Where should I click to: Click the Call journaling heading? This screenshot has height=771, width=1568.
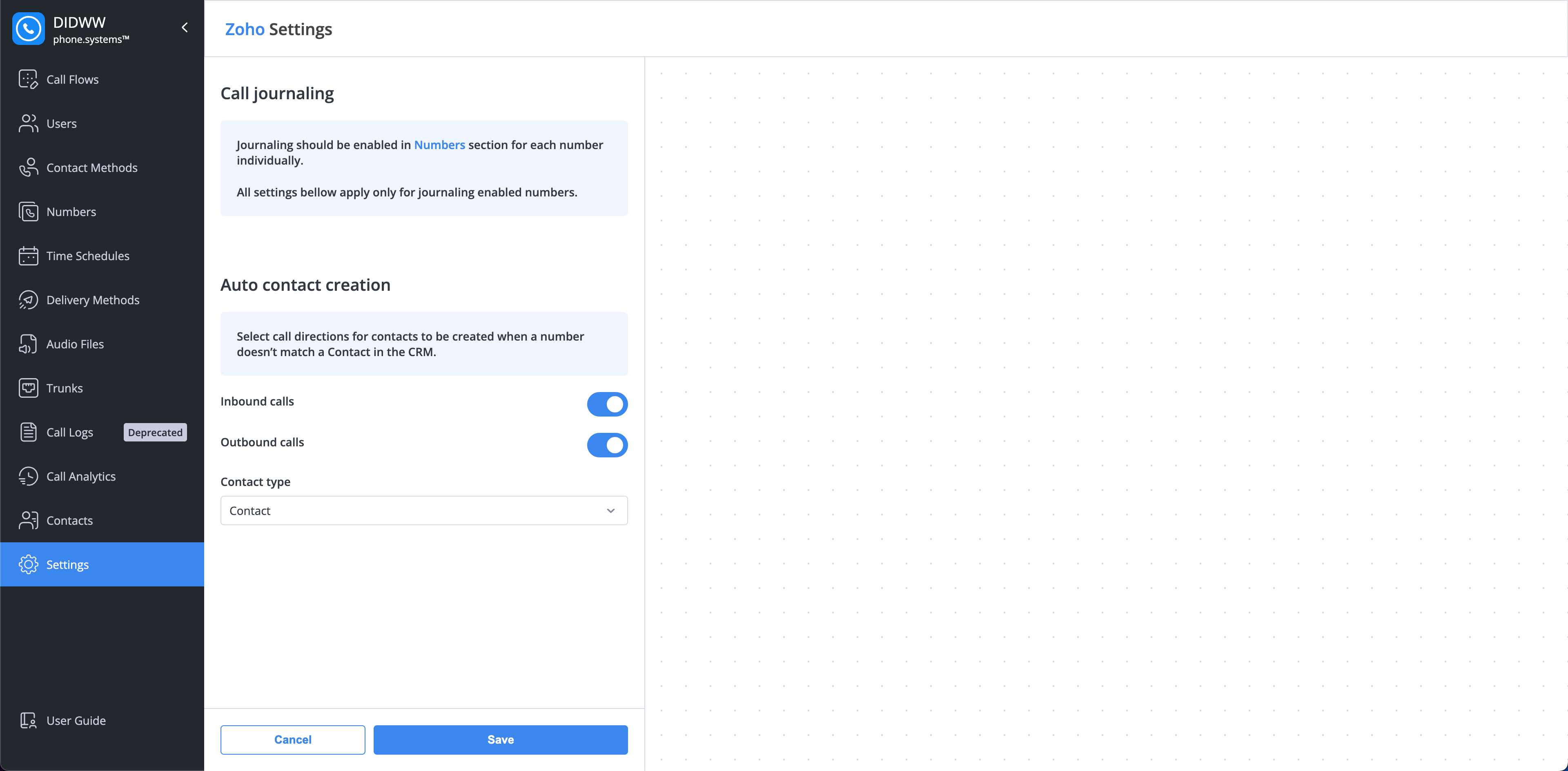pos(277,93)
